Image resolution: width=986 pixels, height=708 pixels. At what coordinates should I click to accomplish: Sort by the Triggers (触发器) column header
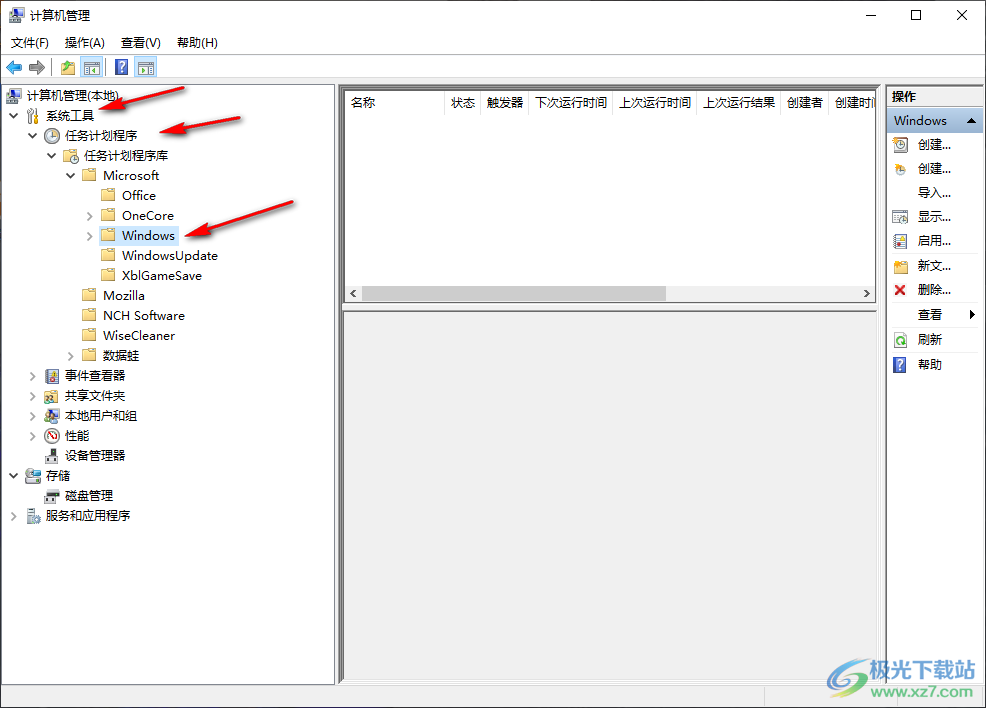pyautogui.click(x=505, y=102)
